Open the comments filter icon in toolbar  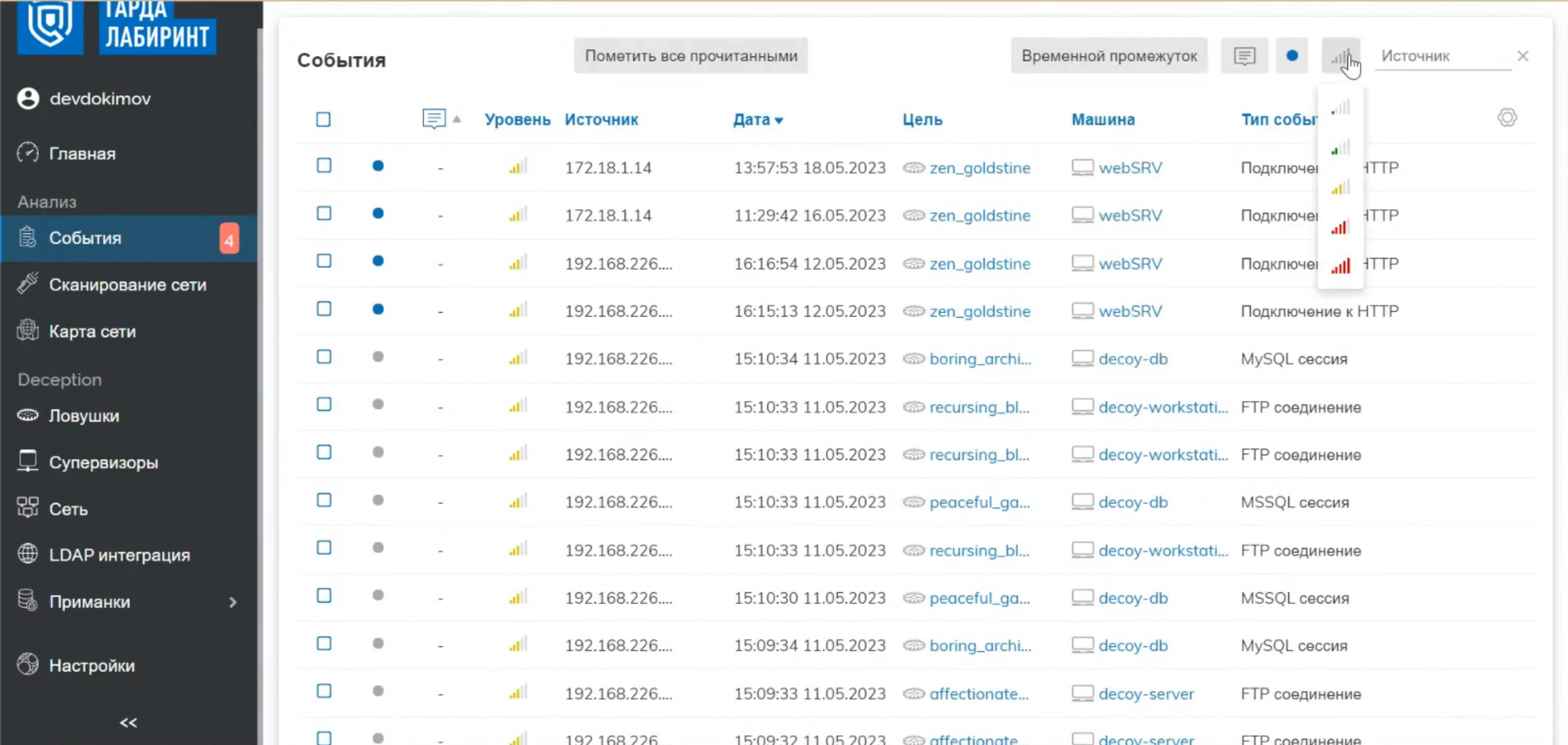tap(1243, 56)
